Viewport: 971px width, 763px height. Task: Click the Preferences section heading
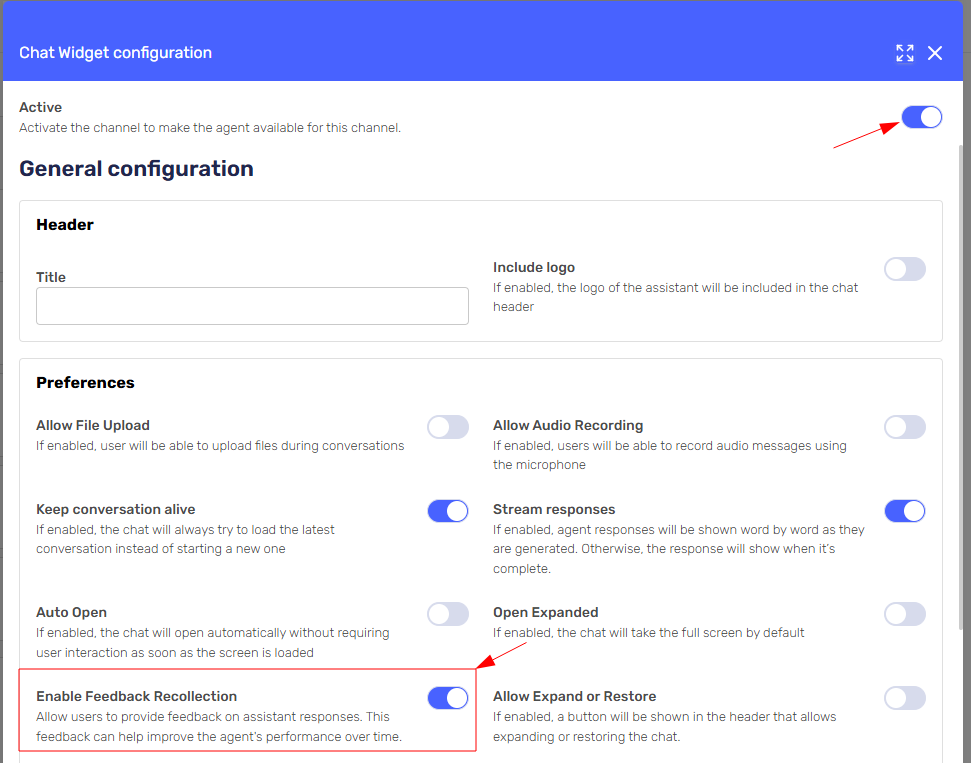[x=85, y=383]
